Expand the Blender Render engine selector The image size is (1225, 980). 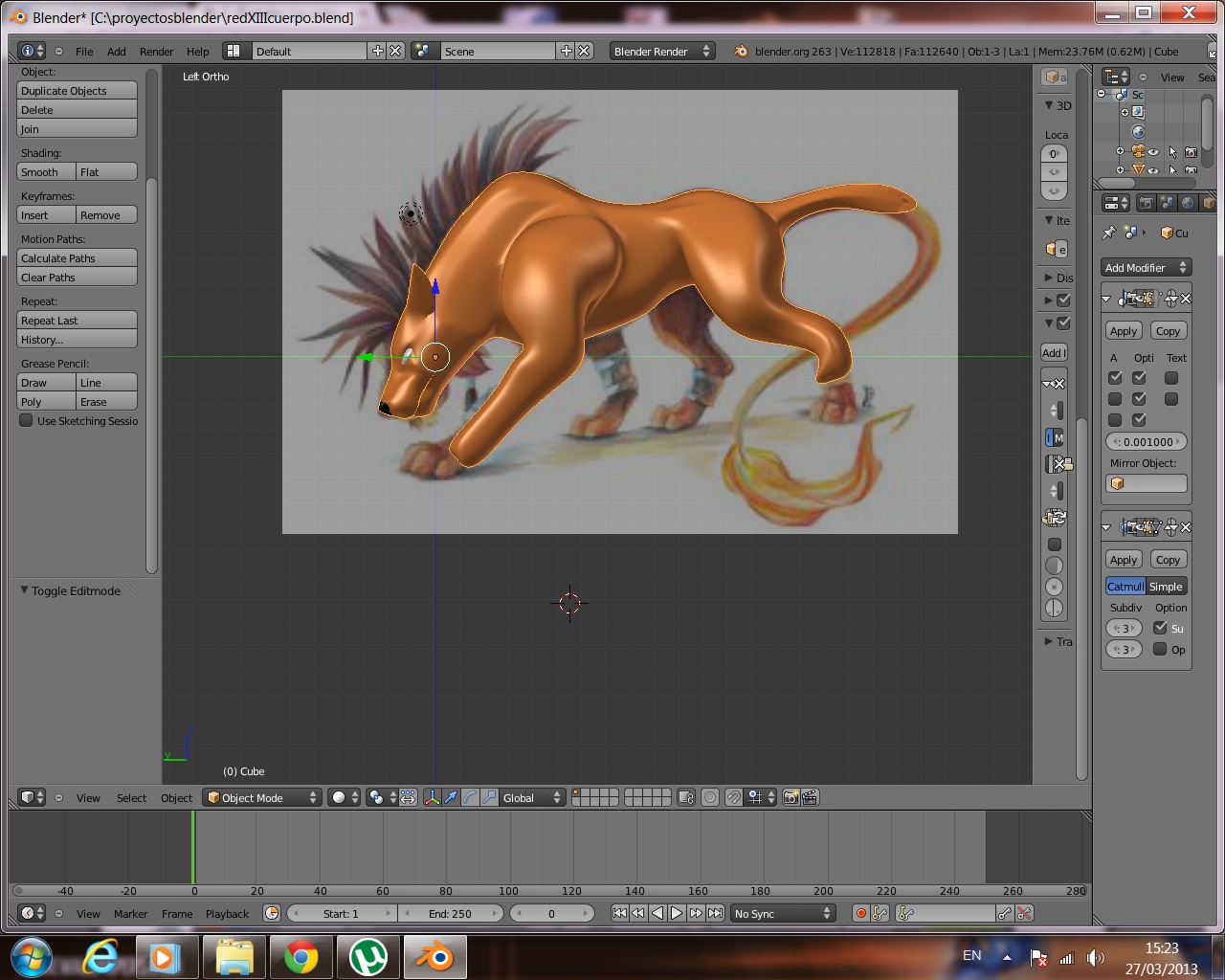point(662,52)
